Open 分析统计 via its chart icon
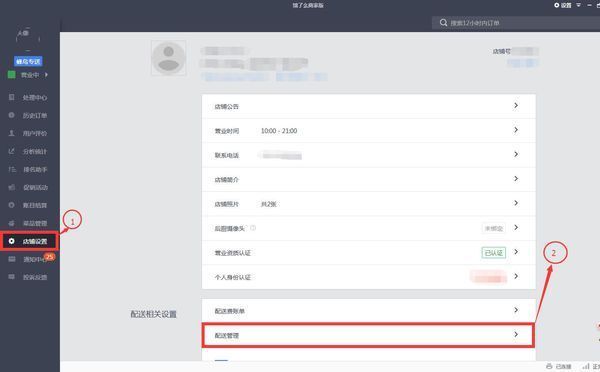Screen dimensions: 600x372 pos(11,151)
